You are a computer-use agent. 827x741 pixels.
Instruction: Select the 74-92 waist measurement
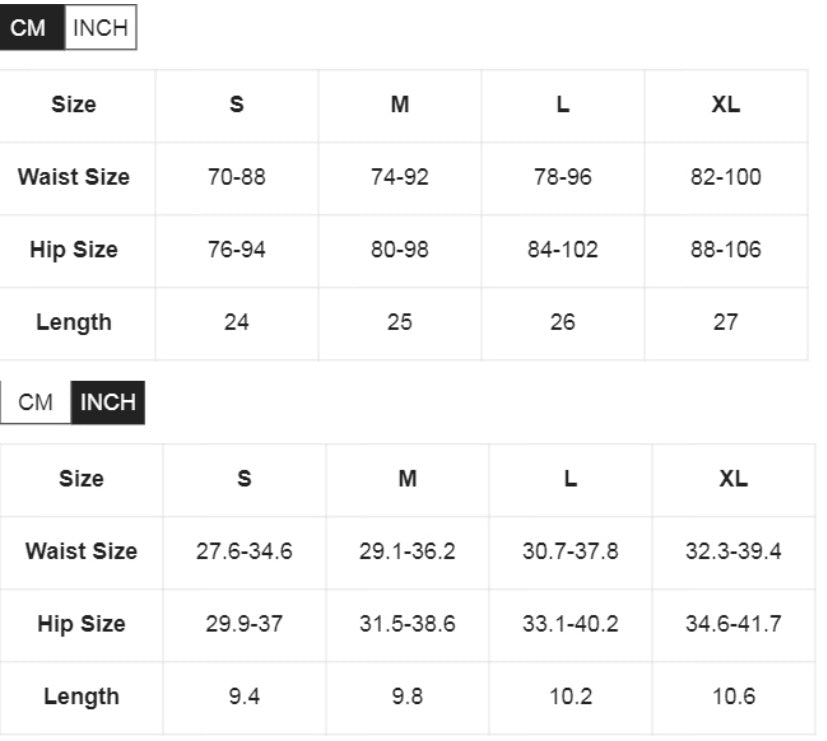(x=400, y=177)
